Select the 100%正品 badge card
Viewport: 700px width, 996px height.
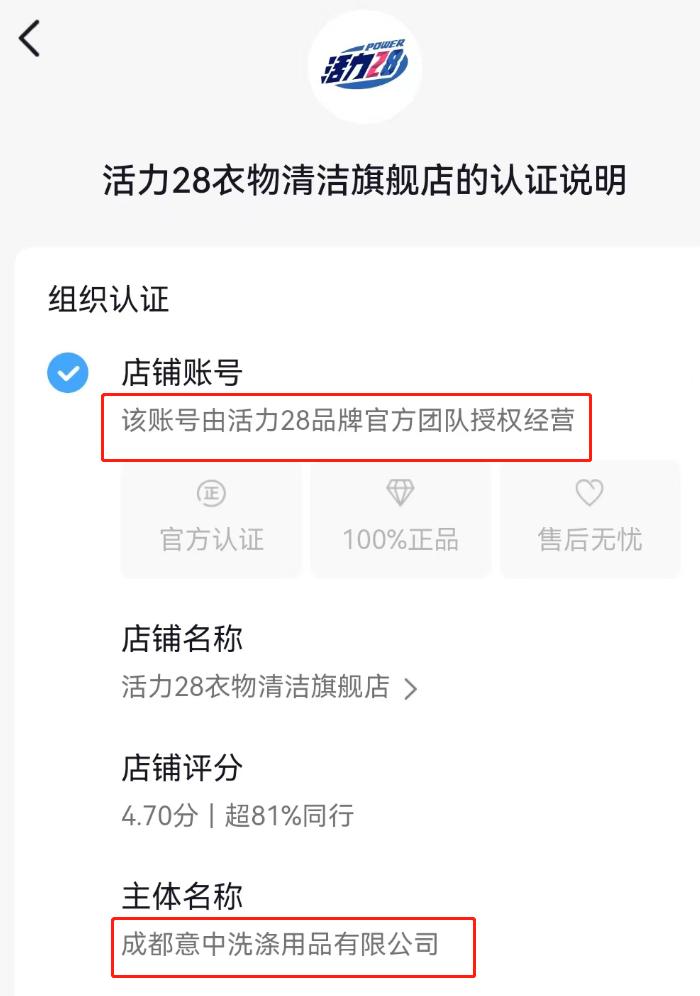400,520
